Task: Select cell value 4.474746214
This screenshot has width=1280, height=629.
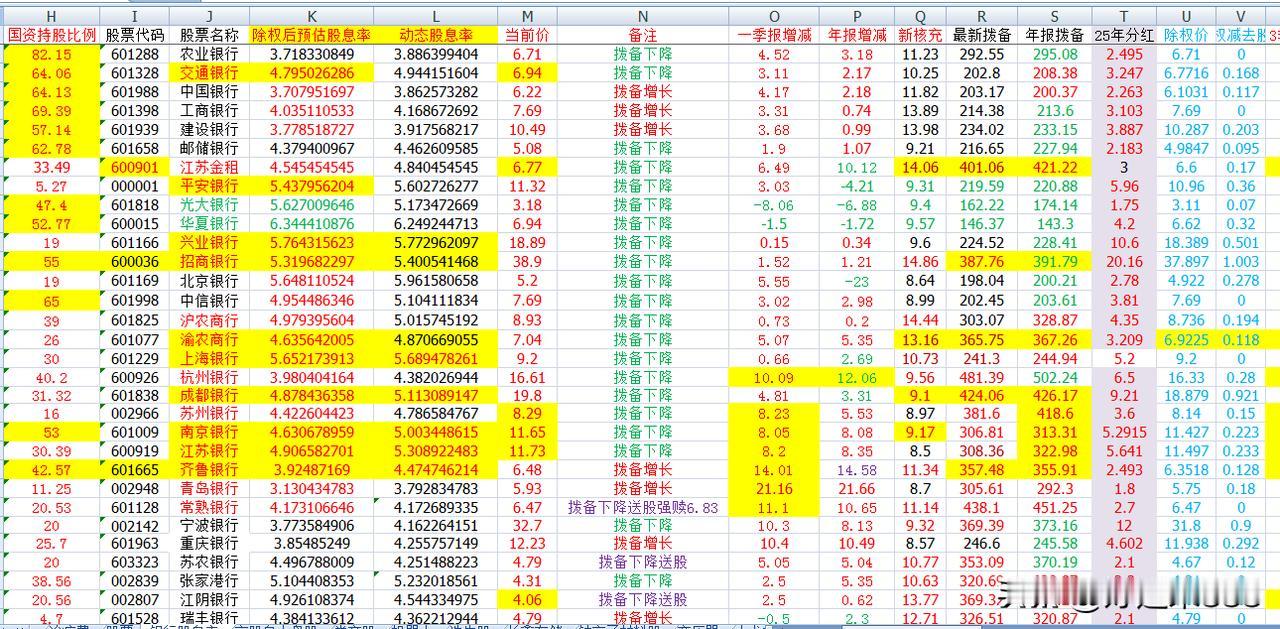Action: pyautogui.click(x=436, y=470)
